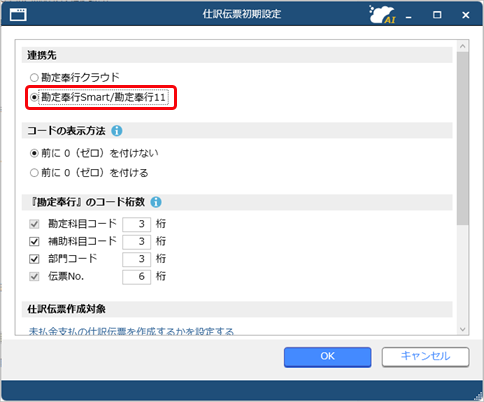Toggle 伝票No. checkbox
484x402 pixels.
point(34,276)
